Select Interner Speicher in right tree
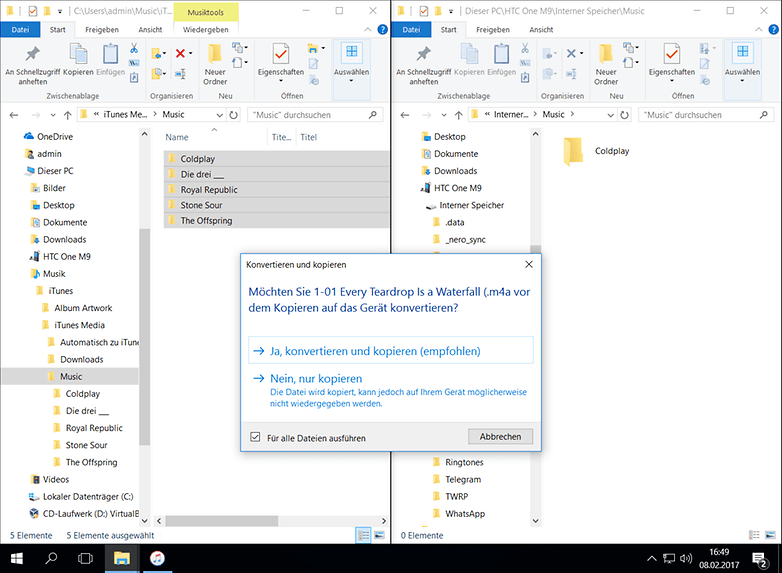Screen dimensions: 782x573 [471, 205]
